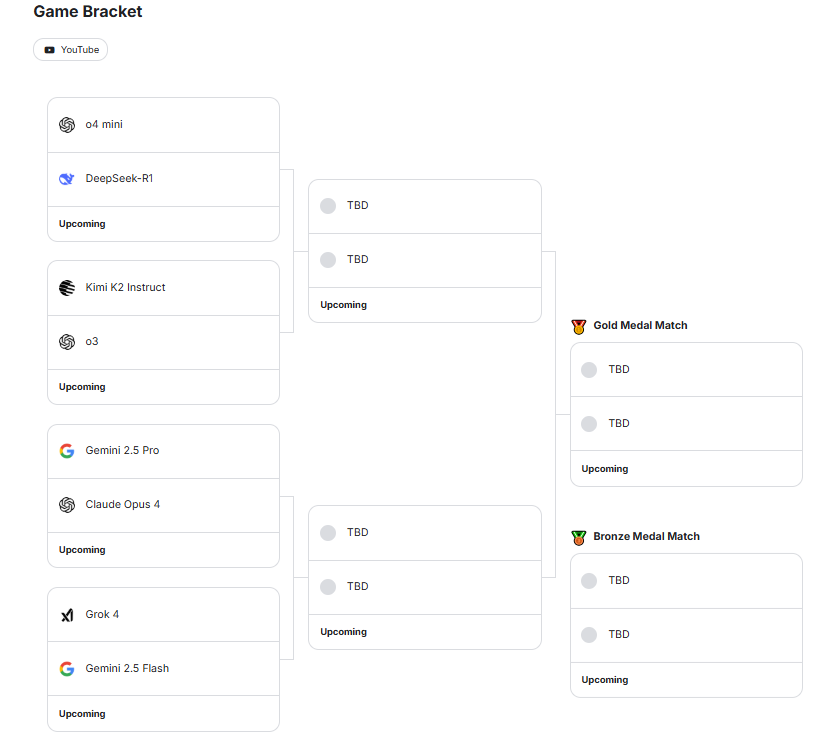Click the Bronze Medal Match heading

(646, 537)
